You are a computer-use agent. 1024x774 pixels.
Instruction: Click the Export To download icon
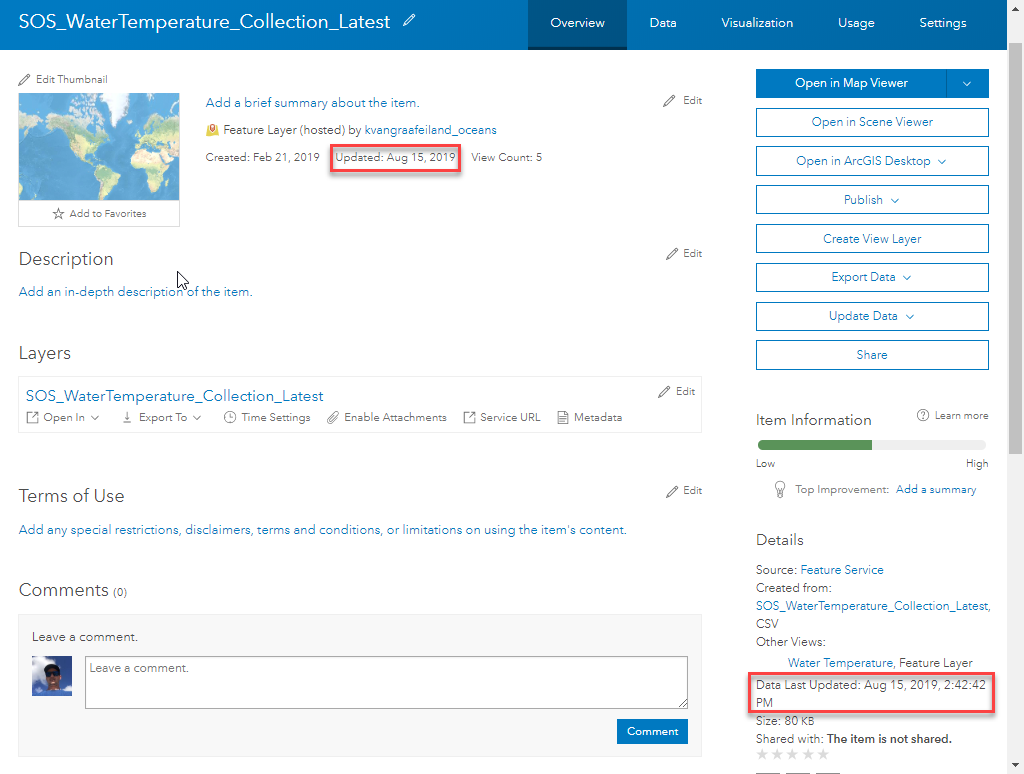coord(127,417)
